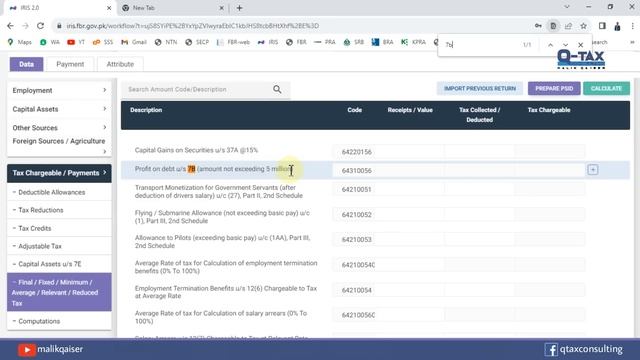Click Receipts value field for code 64310056
Viewport: 640px width, 360px height.
click(x=409, y=171)
